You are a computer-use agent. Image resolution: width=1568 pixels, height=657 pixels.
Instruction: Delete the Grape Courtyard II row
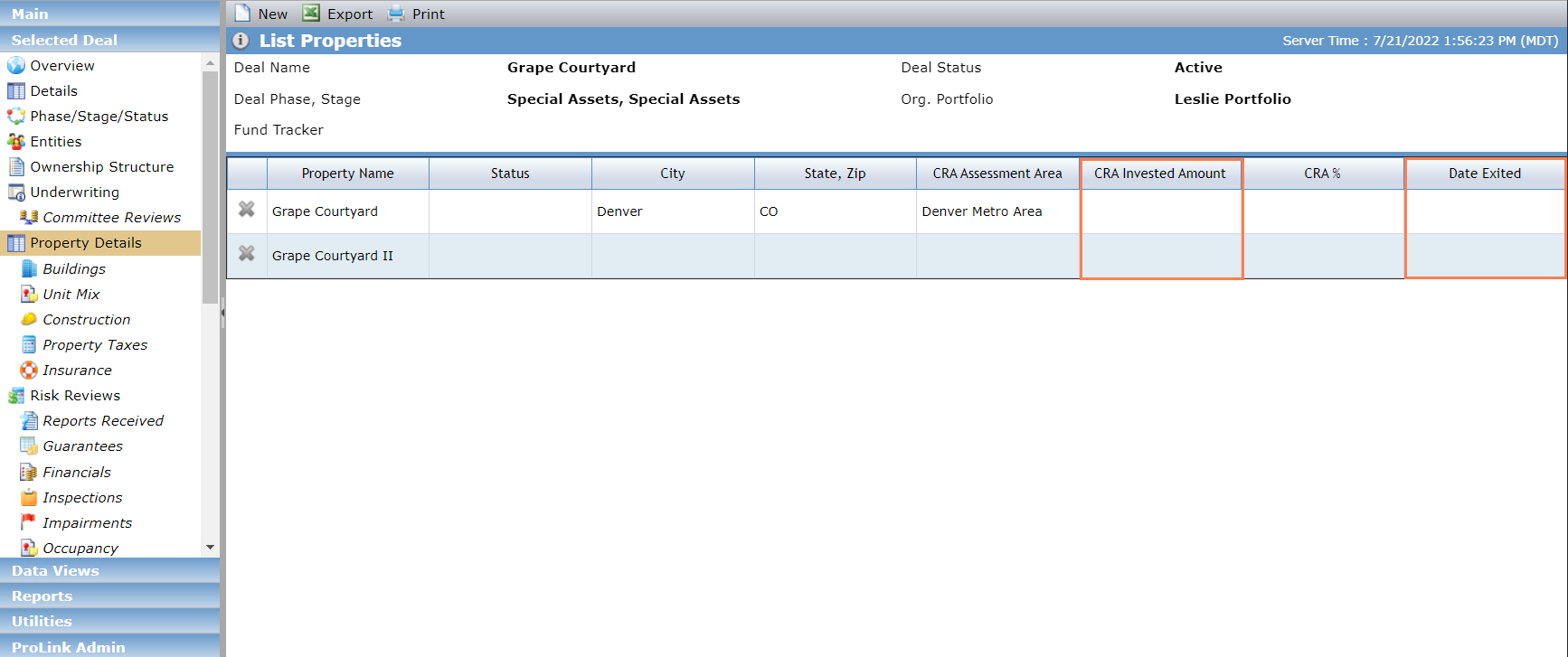(246, 254)
